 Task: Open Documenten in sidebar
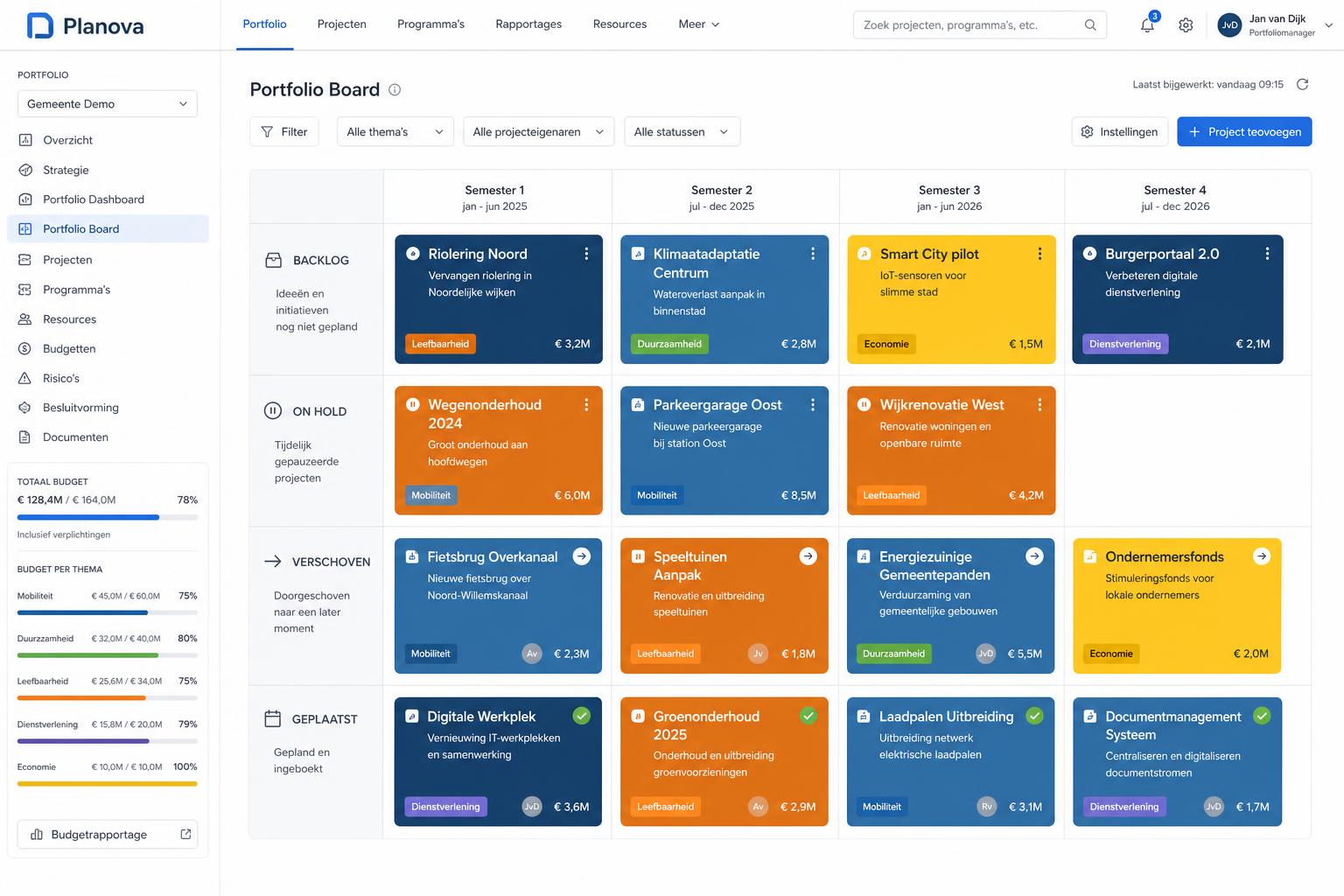108,437
